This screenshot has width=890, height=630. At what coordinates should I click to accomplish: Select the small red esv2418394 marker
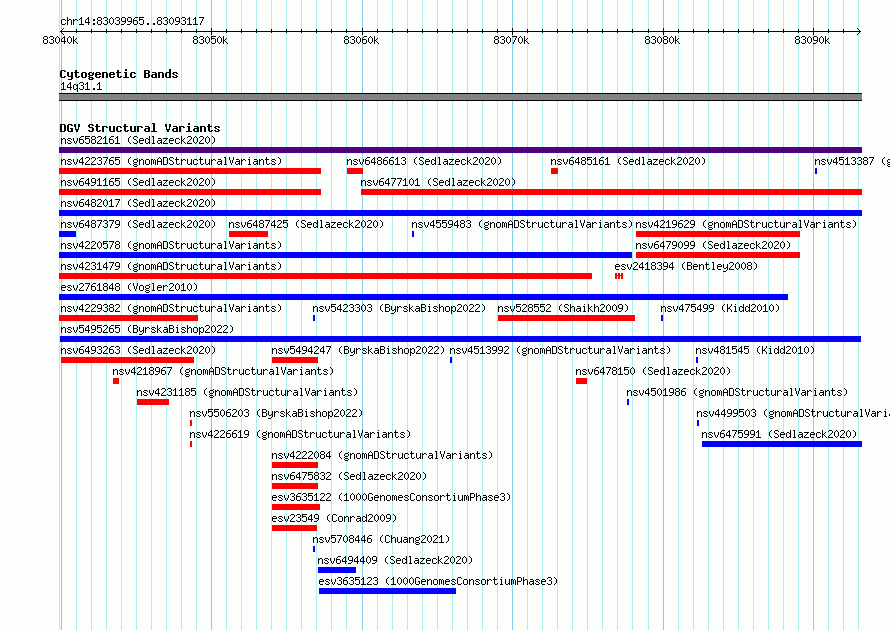[619, 276]
